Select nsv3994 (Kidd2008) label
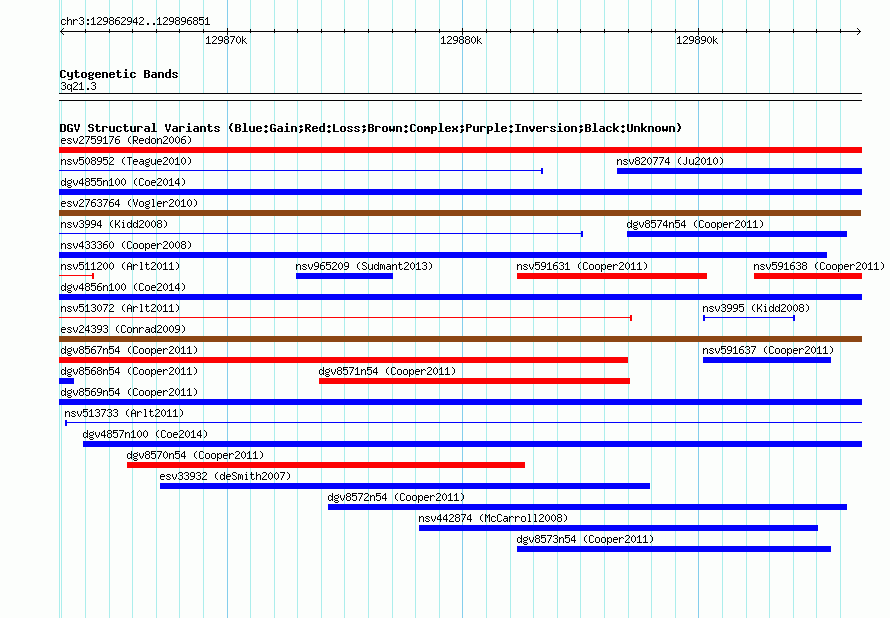890x618 pixels. click(x=114, y=224)
